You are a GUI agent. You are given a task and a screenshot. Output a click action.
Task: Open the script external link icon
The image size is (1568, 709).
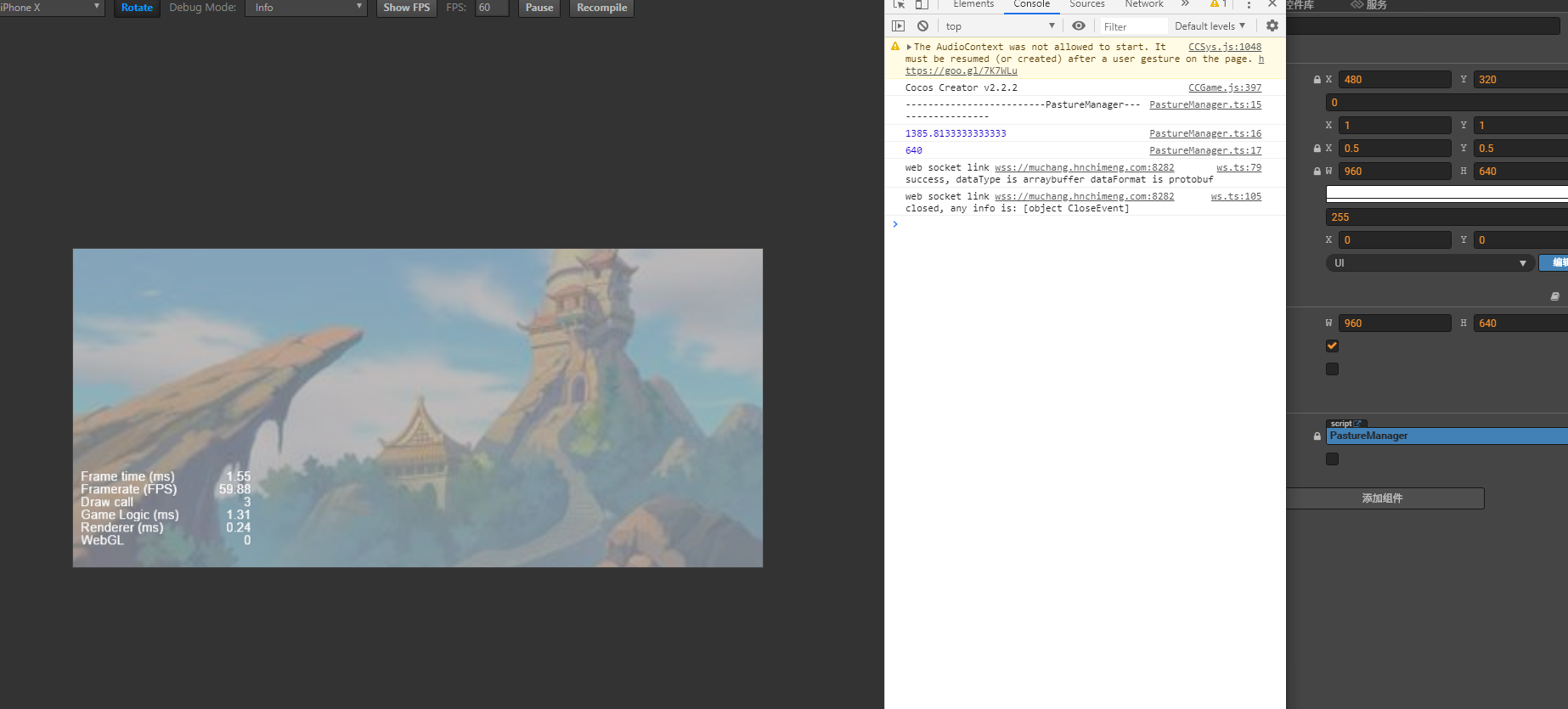click(1358, 424)
